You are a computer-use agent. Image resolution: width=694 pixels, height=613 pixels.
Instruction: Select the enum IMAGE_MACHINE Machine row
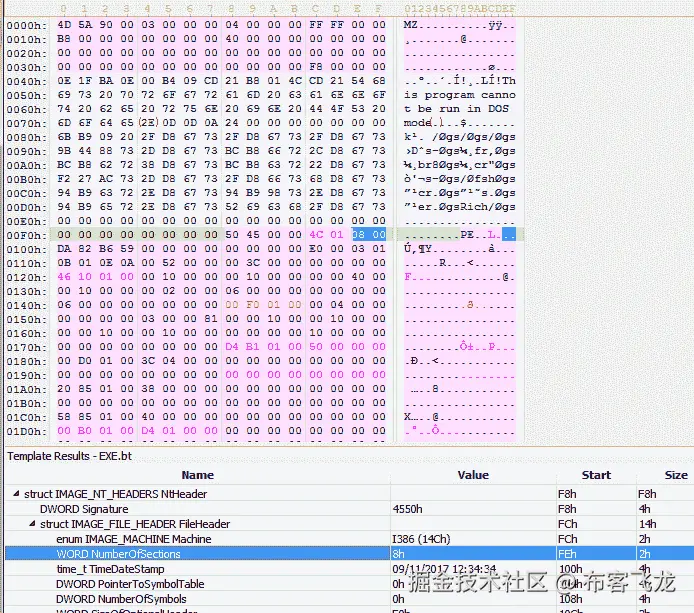coord(350,539)
